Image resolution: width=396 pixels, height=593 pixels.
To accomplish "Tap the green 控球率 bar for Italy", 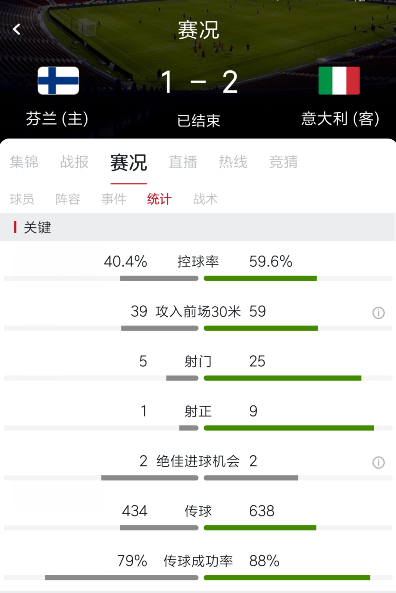I will click(261, 278).
